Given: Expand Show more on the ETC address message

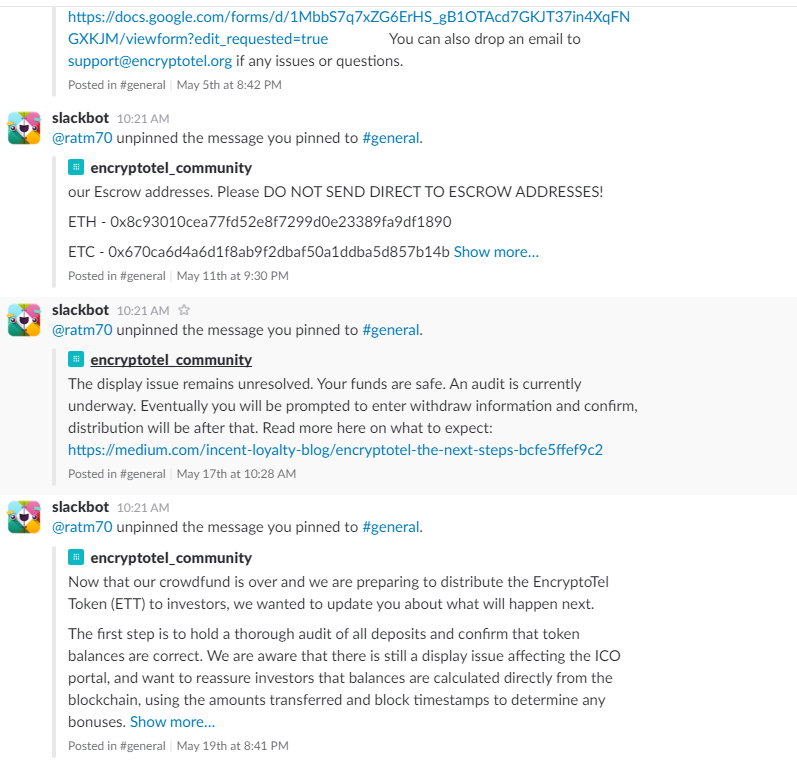Looking at the screenshot, I should pos(496,252).
